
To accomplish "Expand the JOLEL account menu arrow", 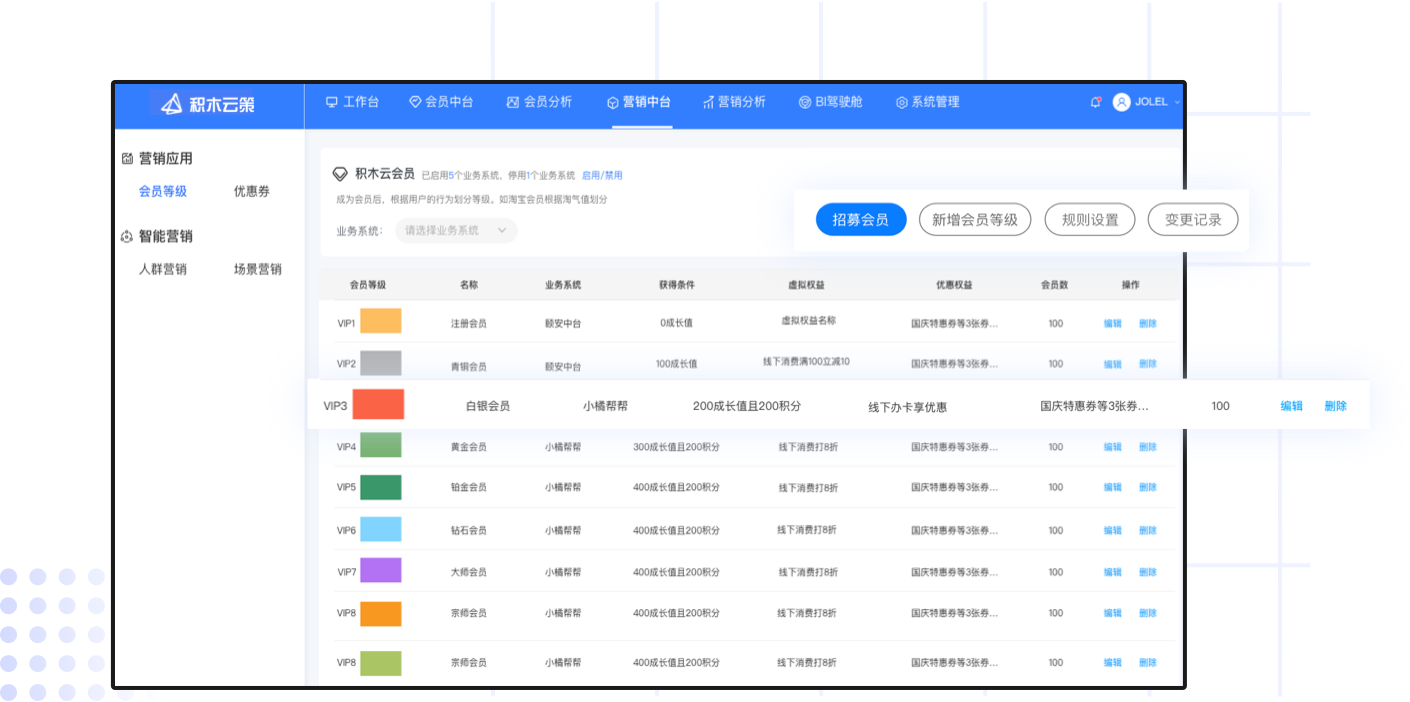I will click(1177, 102).
